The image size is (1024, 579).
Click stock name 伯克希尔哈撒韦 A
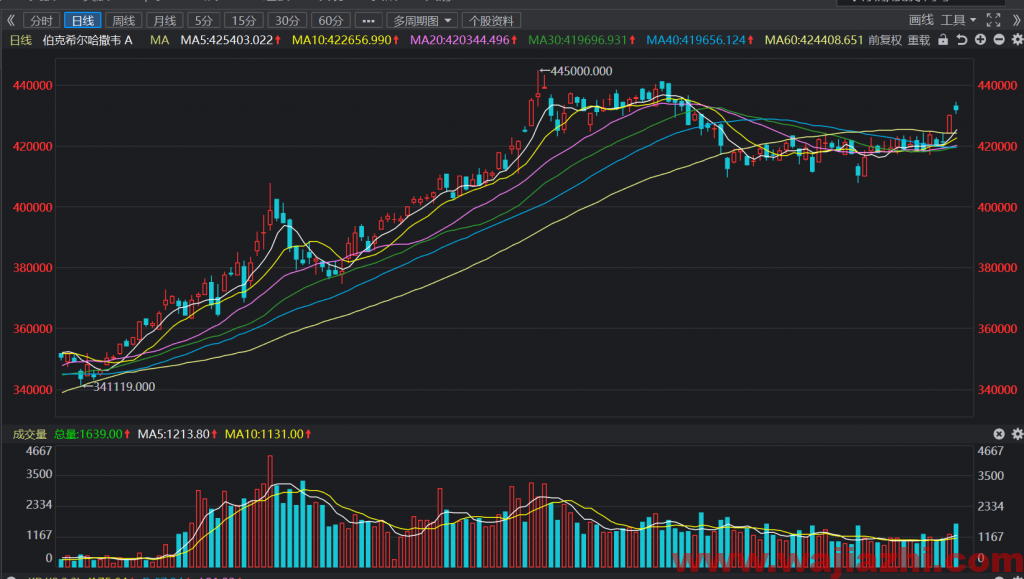88,40
